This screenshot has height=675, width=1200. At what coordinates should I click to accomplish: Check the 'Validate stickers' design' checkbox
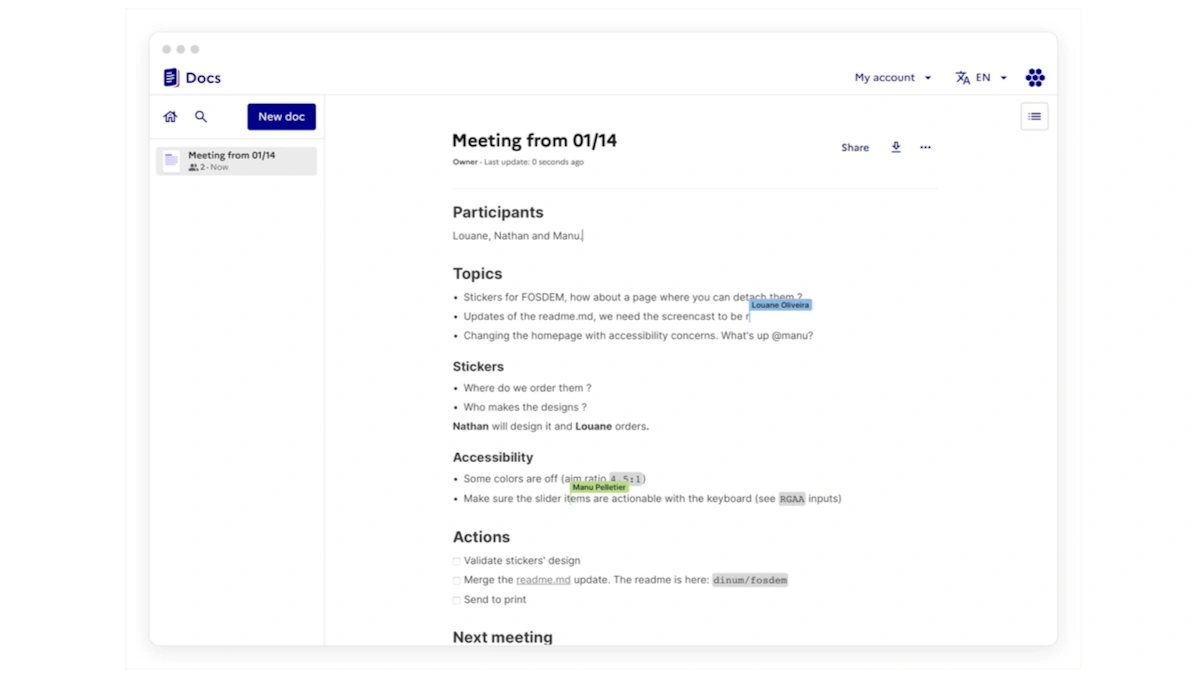tap(456, 562)
